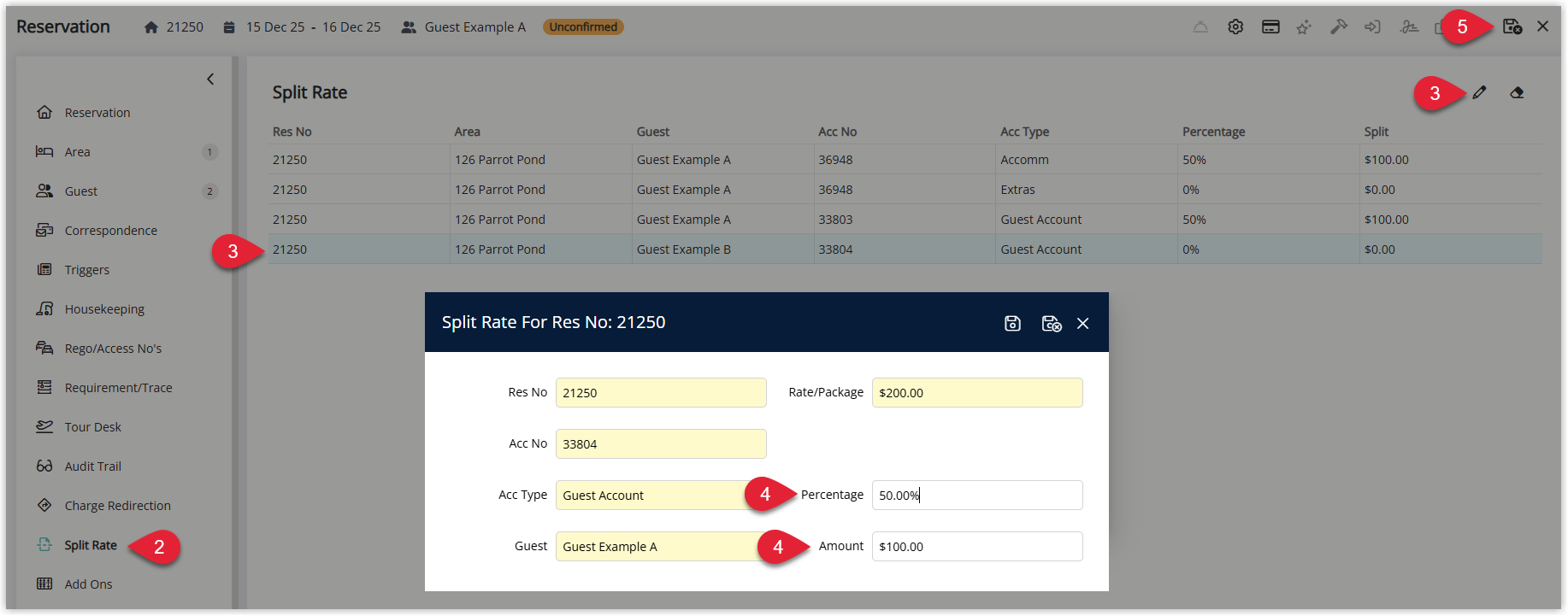Click the Guest count badge showing 2
This screenshot has width=1568, height=616.
tap(209, 191)
